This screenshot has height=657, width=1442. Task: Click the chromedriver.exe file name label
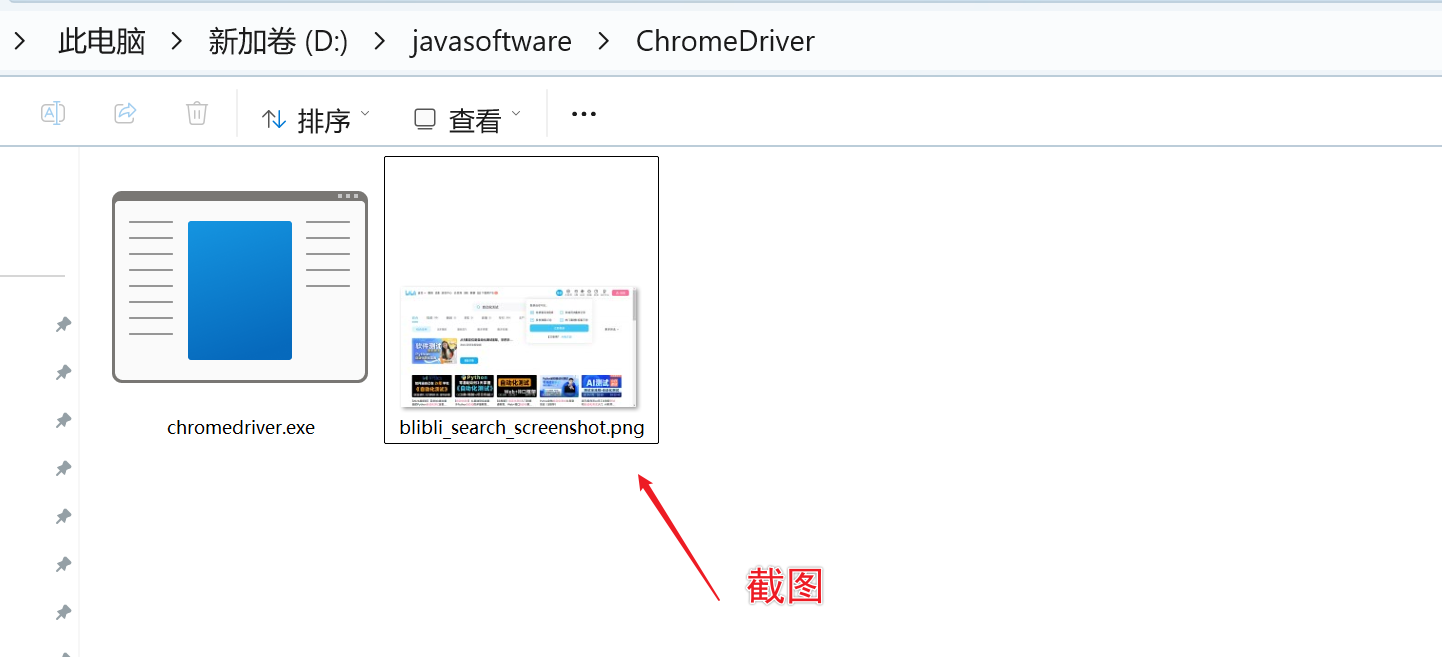click(241, 428)
